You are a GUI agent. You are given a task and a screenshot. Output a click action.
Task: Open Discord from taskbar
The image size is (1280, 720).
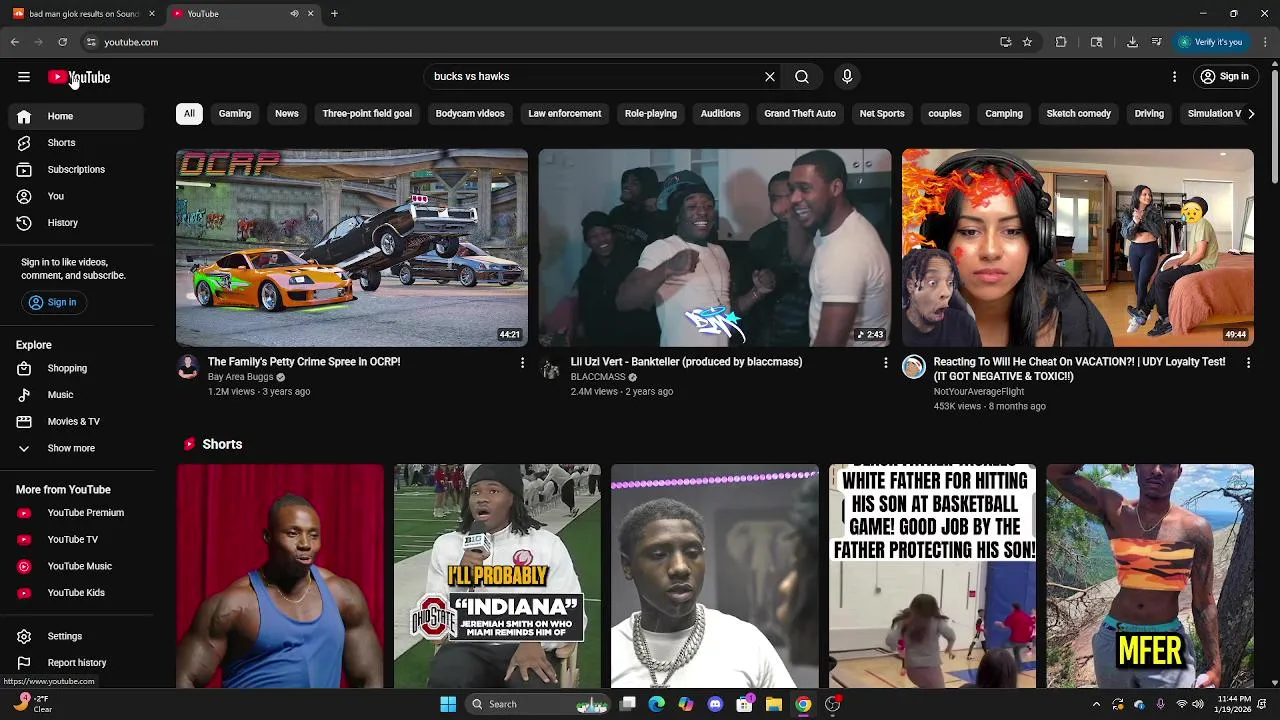(x=715, y=704)
